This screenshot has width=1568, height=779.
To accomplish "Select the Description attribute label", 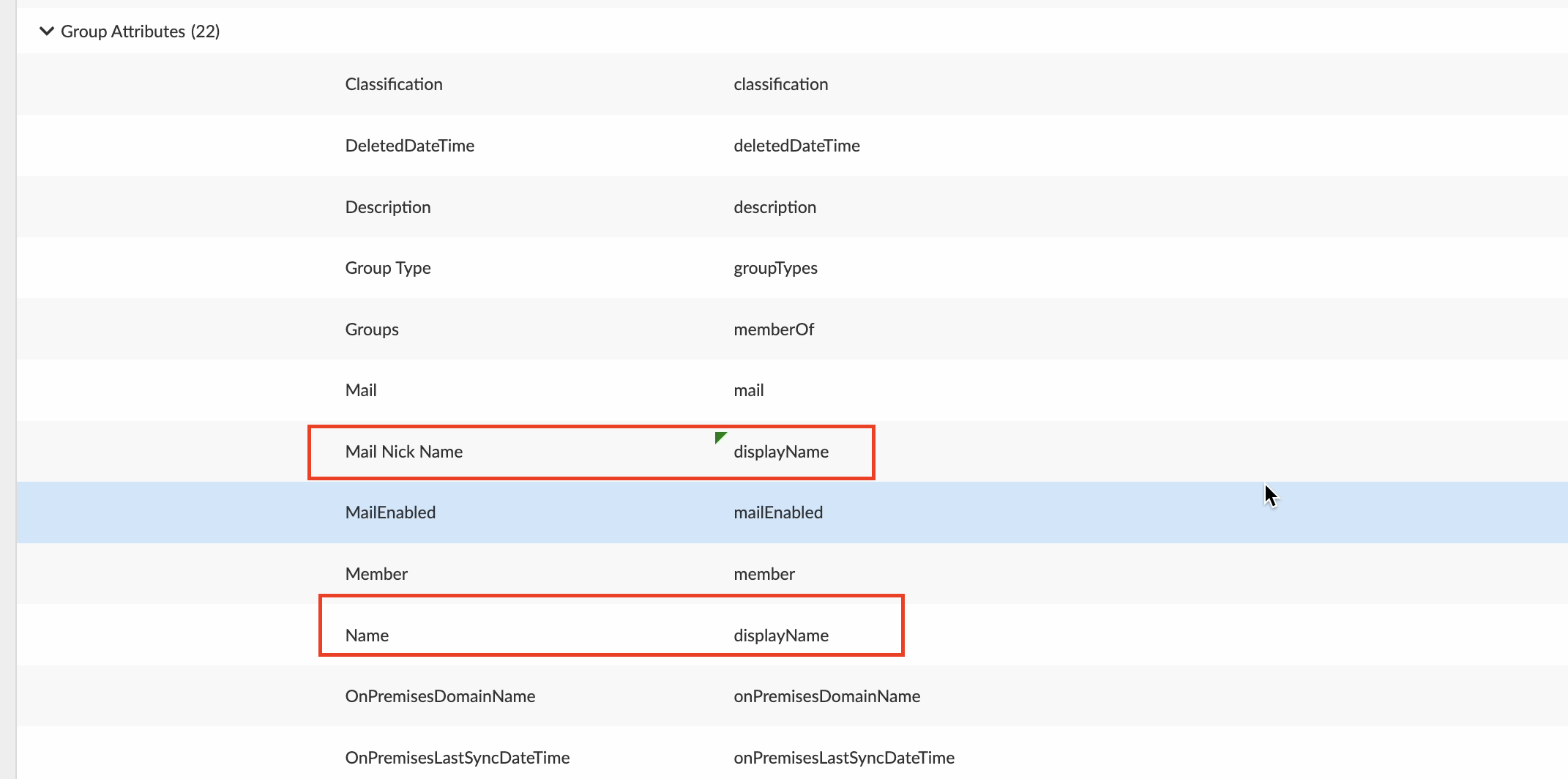I will [x=387, y=207].
